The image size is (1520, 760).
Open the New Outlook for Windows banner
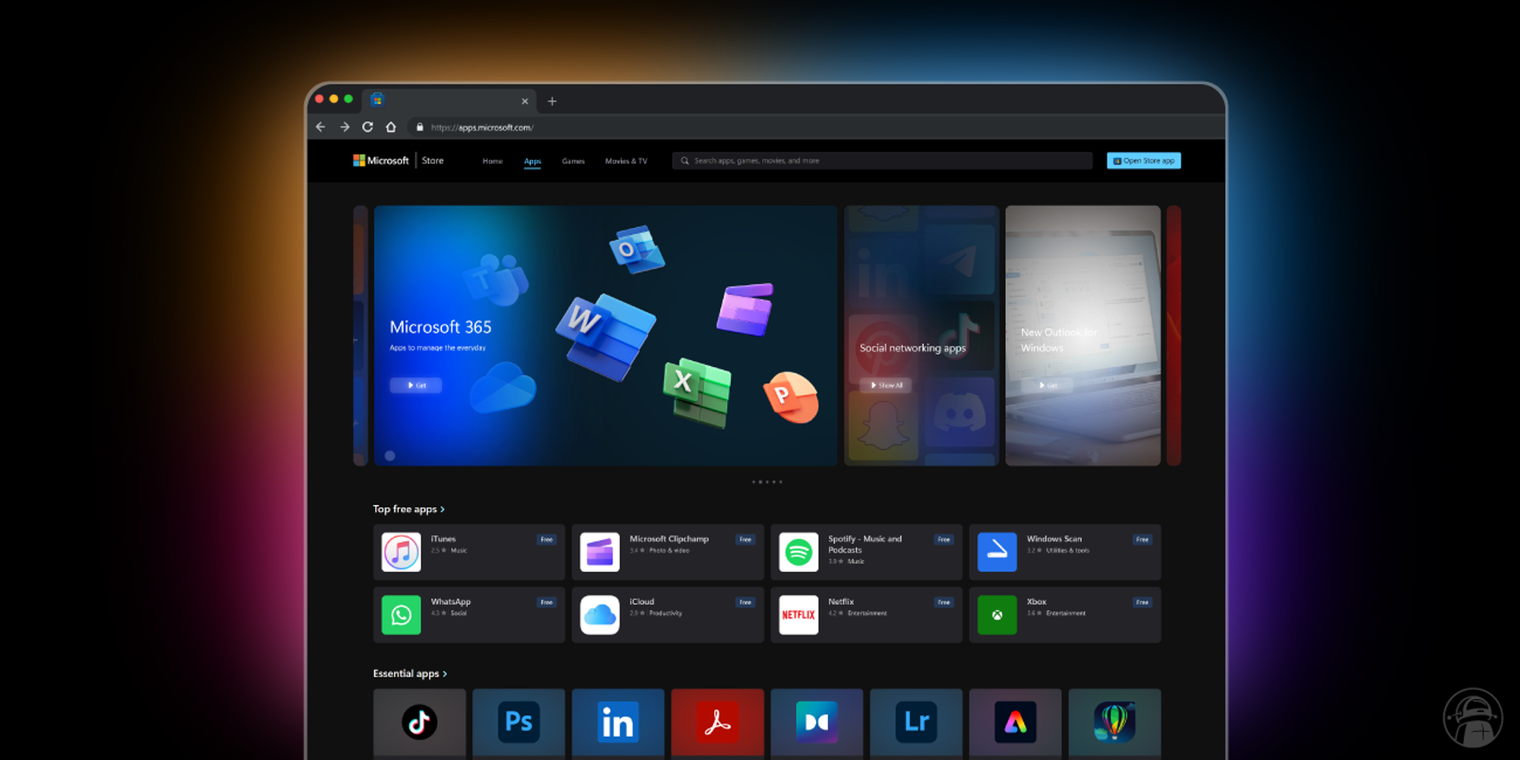1083,336
